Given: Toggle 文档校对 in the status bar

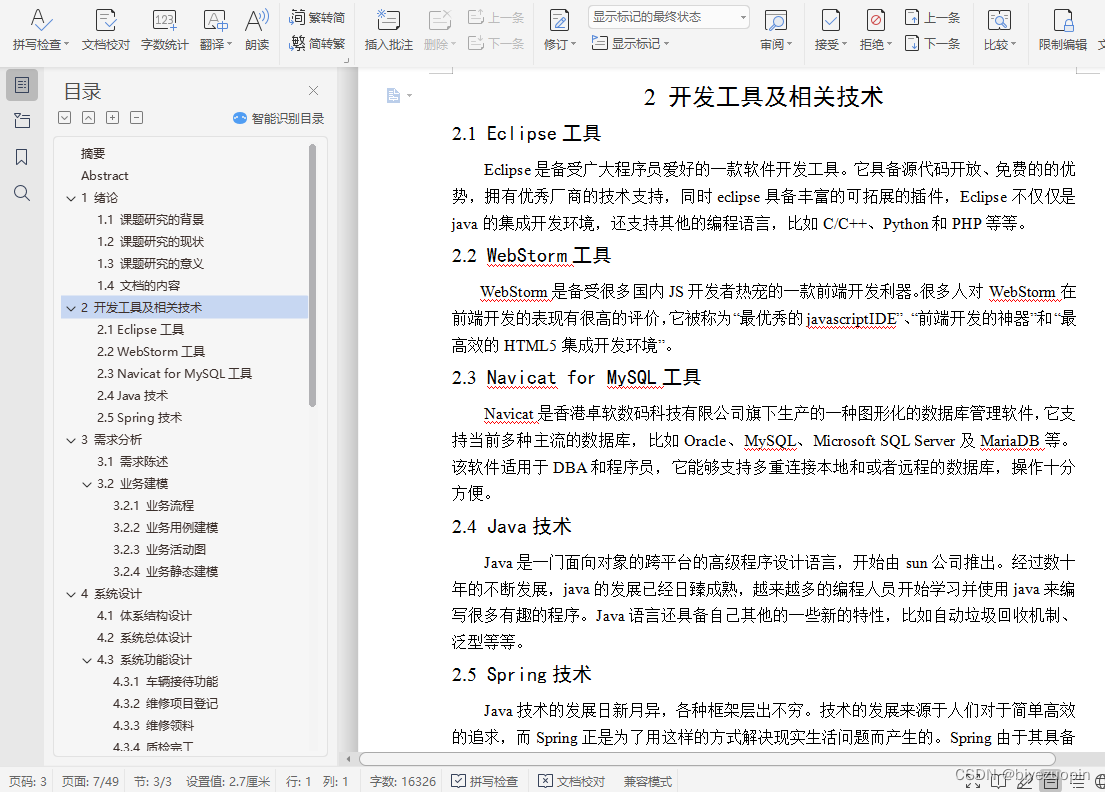Looking at the screenshot, I should pyautogui.click(x=572, y=781).
